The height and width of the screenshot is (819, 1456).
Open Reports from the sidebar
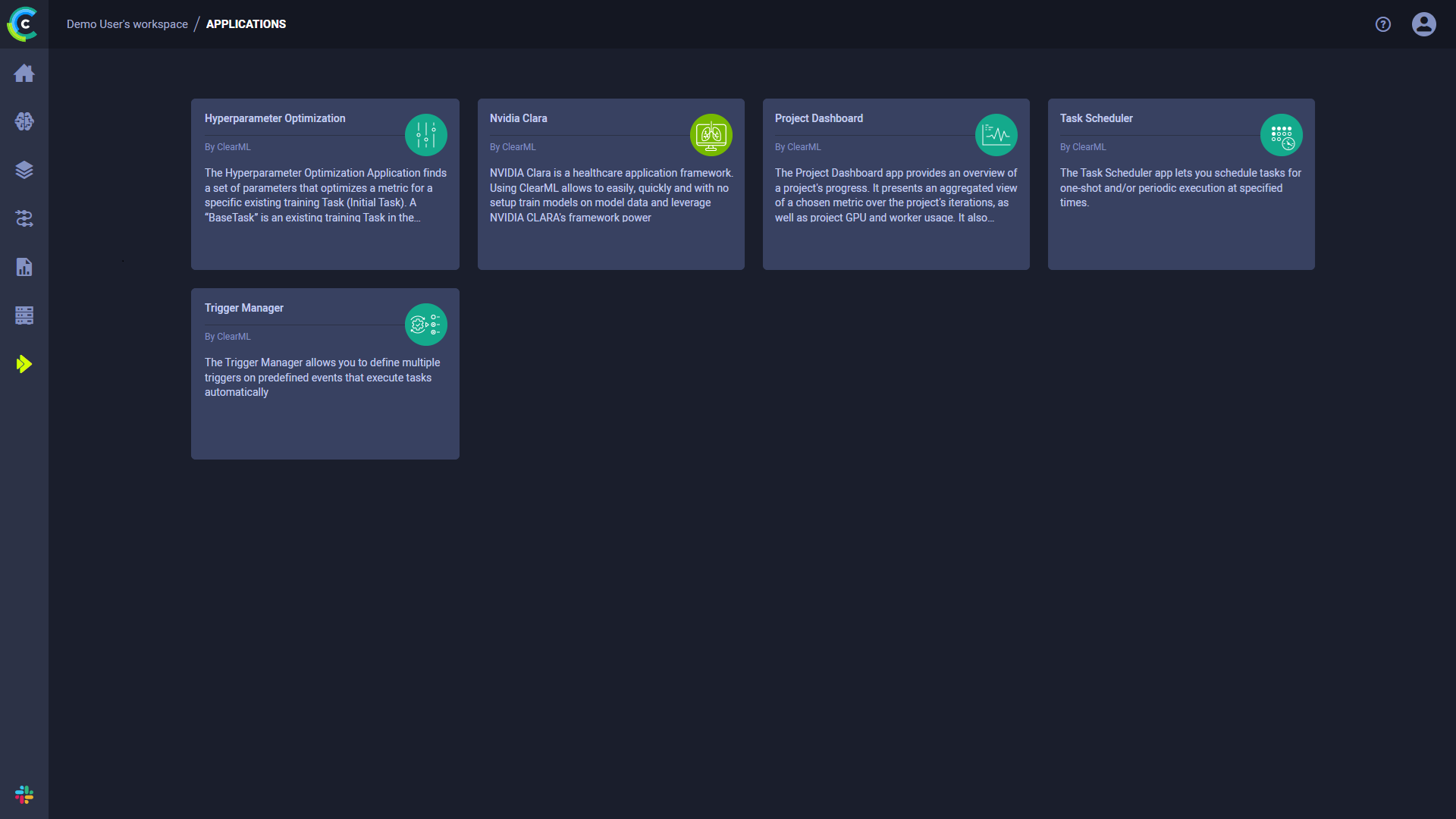tap(24, 267)
